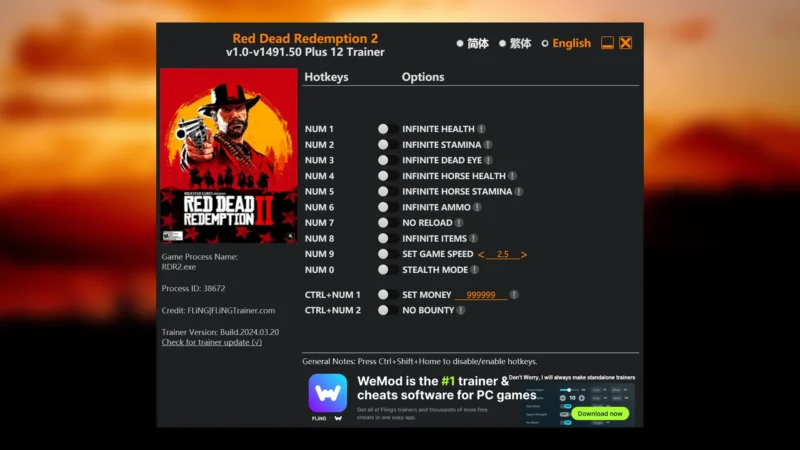Enable No Reload switch
This screenshot has height=450, width=800.
click(387, 223)
